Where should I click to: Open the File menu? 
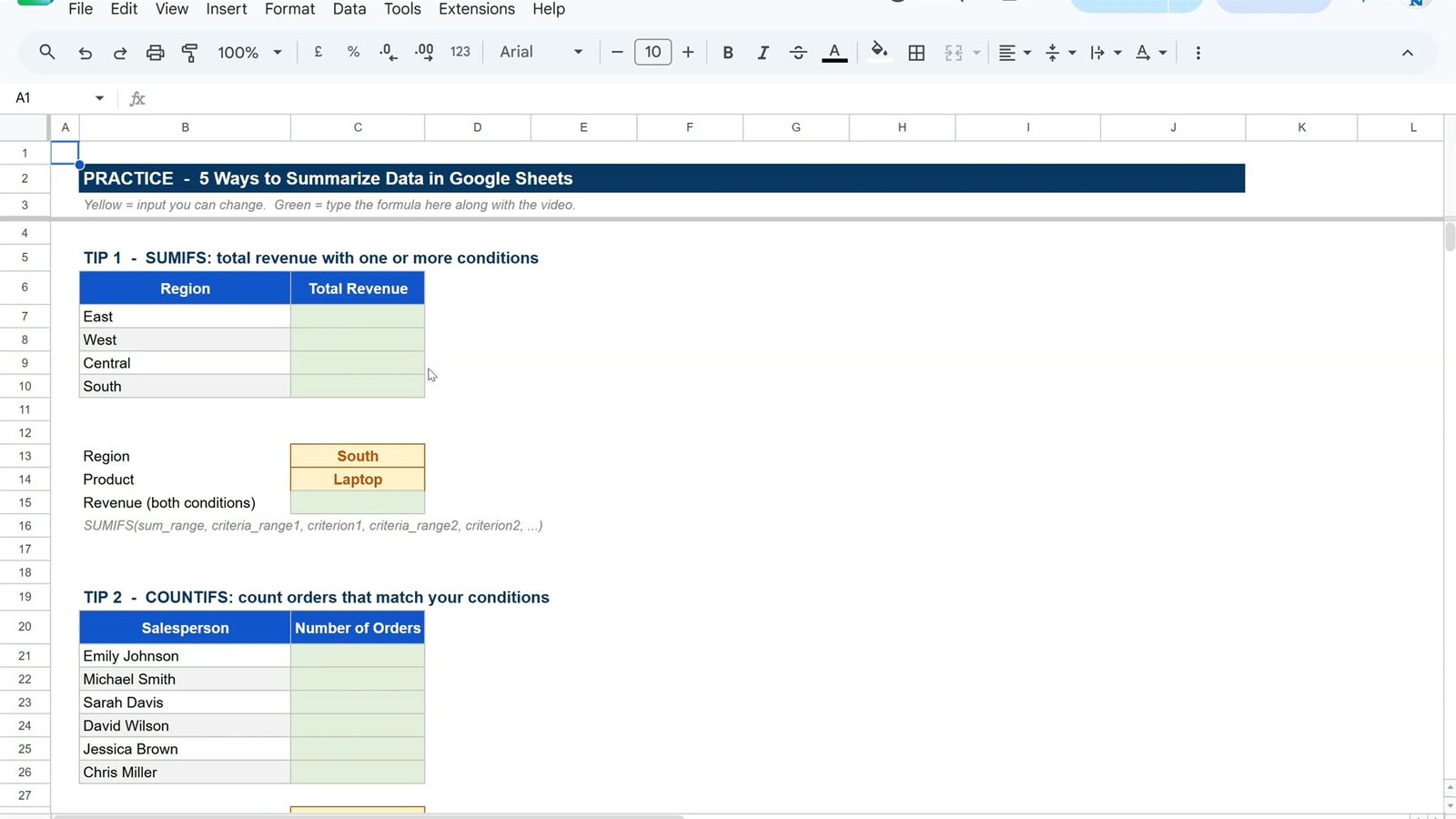(x=80, y=9)
